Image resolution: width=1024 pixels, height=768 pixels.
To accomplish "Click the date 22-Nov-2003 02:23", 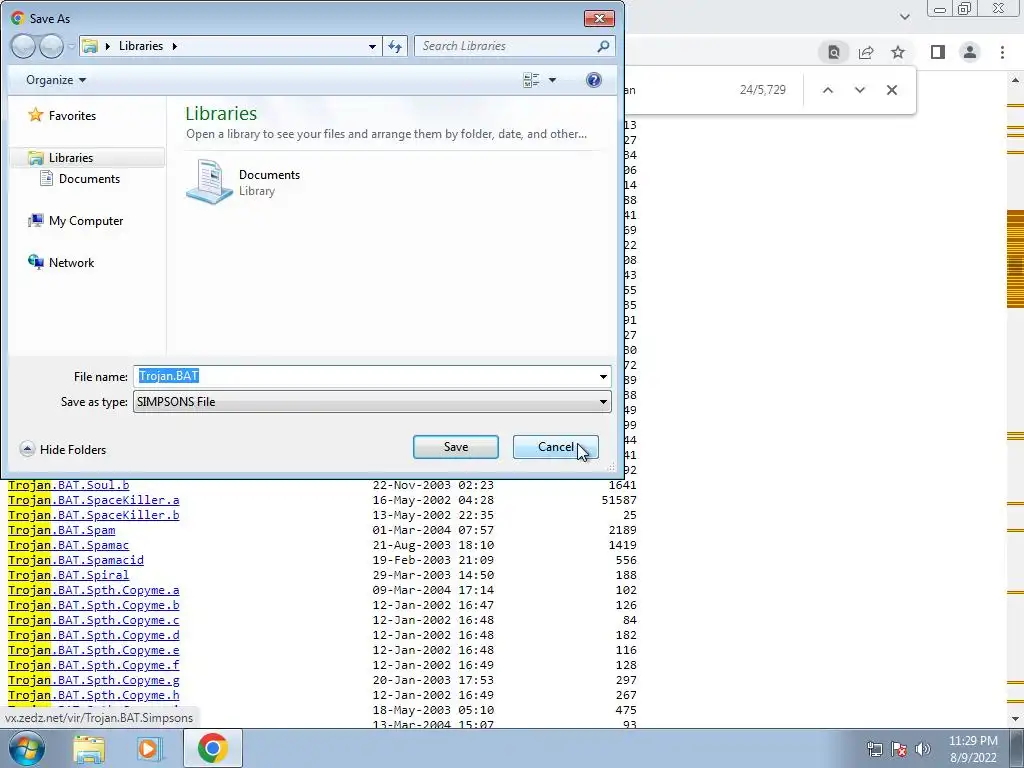I will point(433,485).
